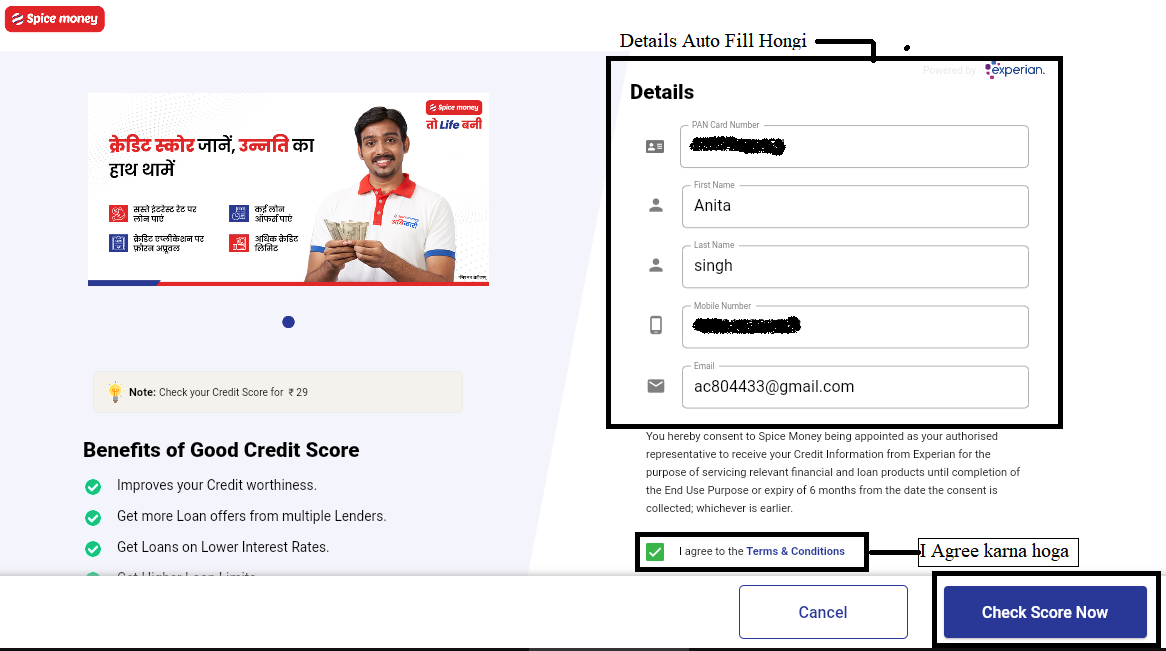1166x651 pixels.
Task: Click the Last Name field containing singh
Action: tap(855, 266)
